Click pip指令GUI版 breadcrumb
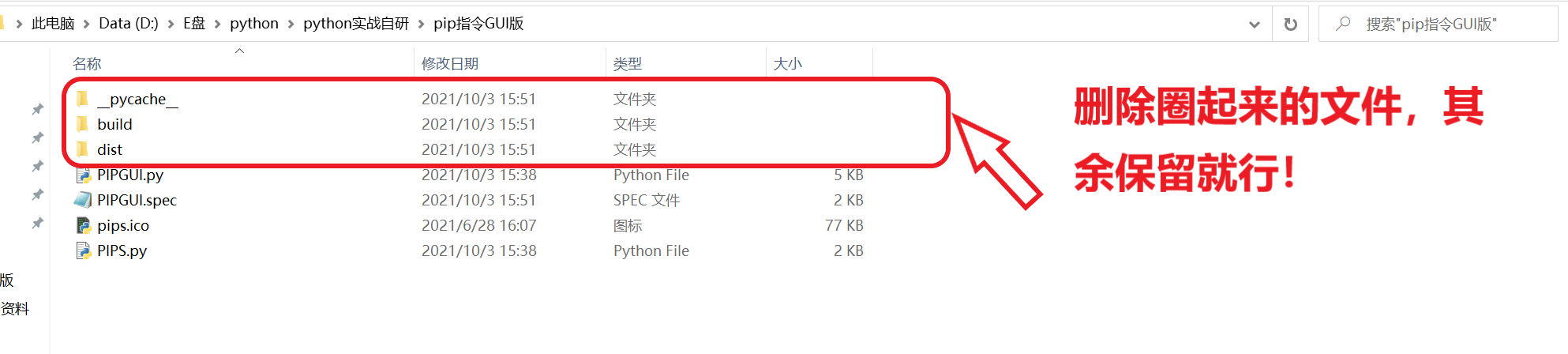Screen dimensions: 1568x354 [478, 24]
